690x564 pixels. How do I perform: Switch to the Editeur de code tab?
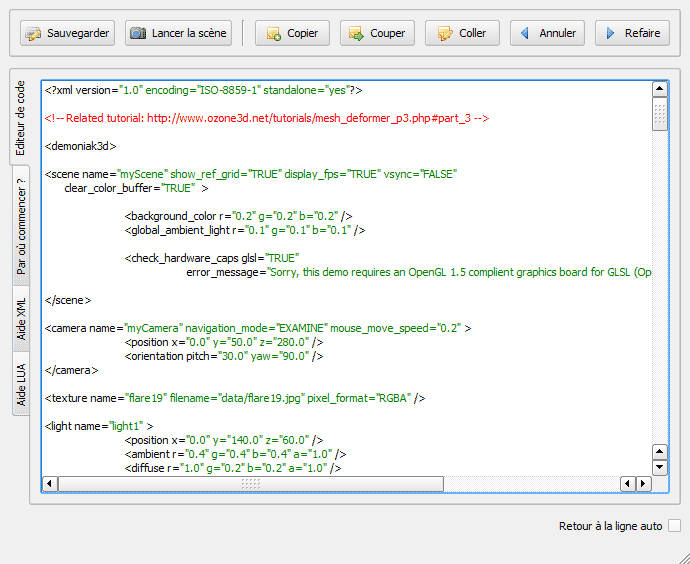click(x=20, y=118)
